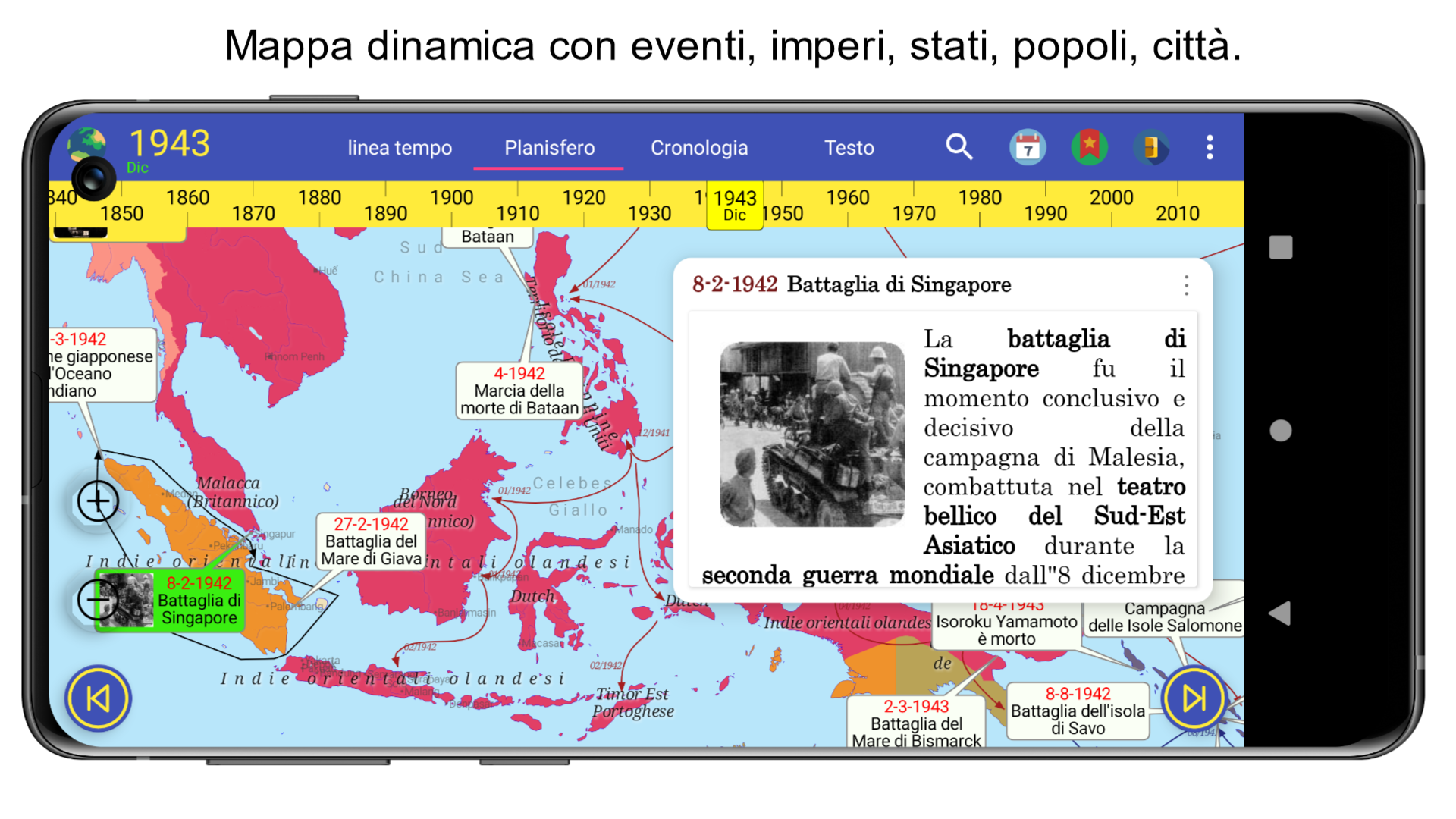Select the Planisfero tab
This screenshot has width=1456, height=819.
(x=549, y=148)
